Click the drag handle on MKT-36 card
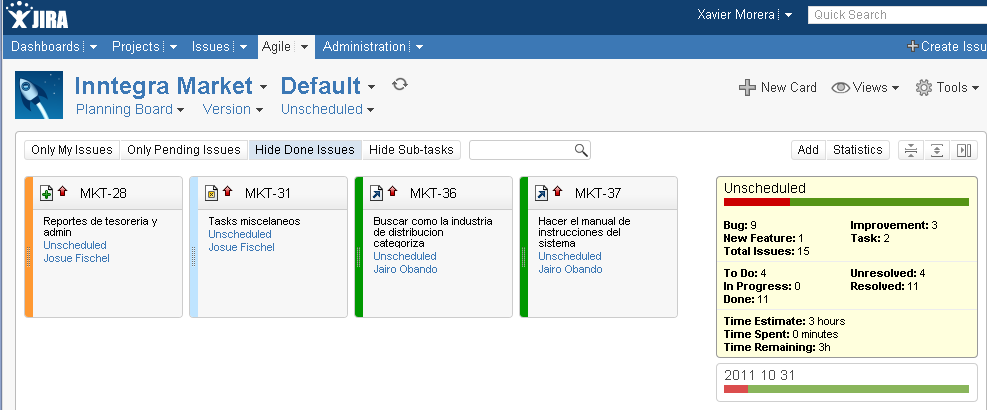Screen dimensions: 987x410 coord(359,247)
